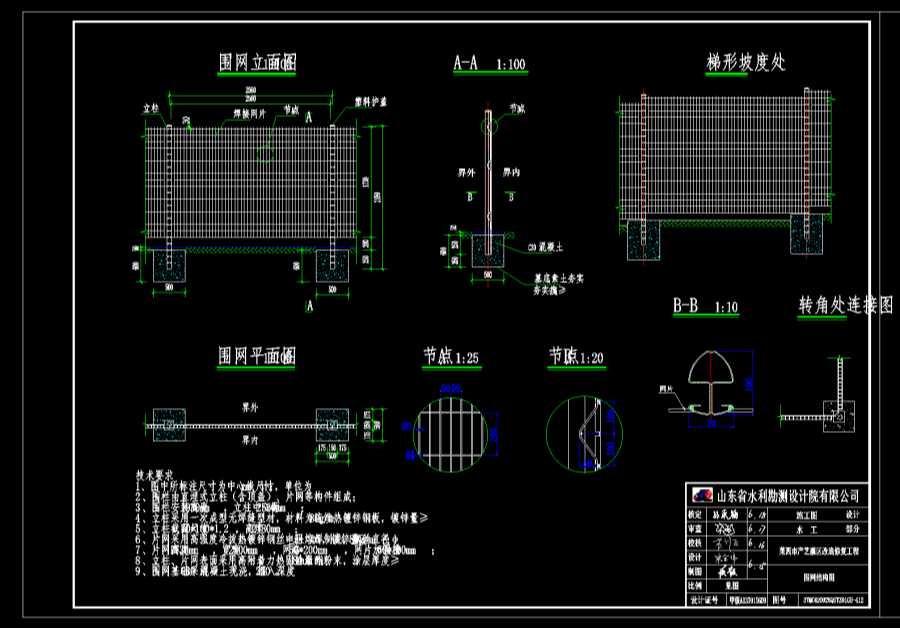Select left concrete footing in 围网立面图
Image resolution: width=900 pixels, height=628 pixels.
(x=170, y=265)
